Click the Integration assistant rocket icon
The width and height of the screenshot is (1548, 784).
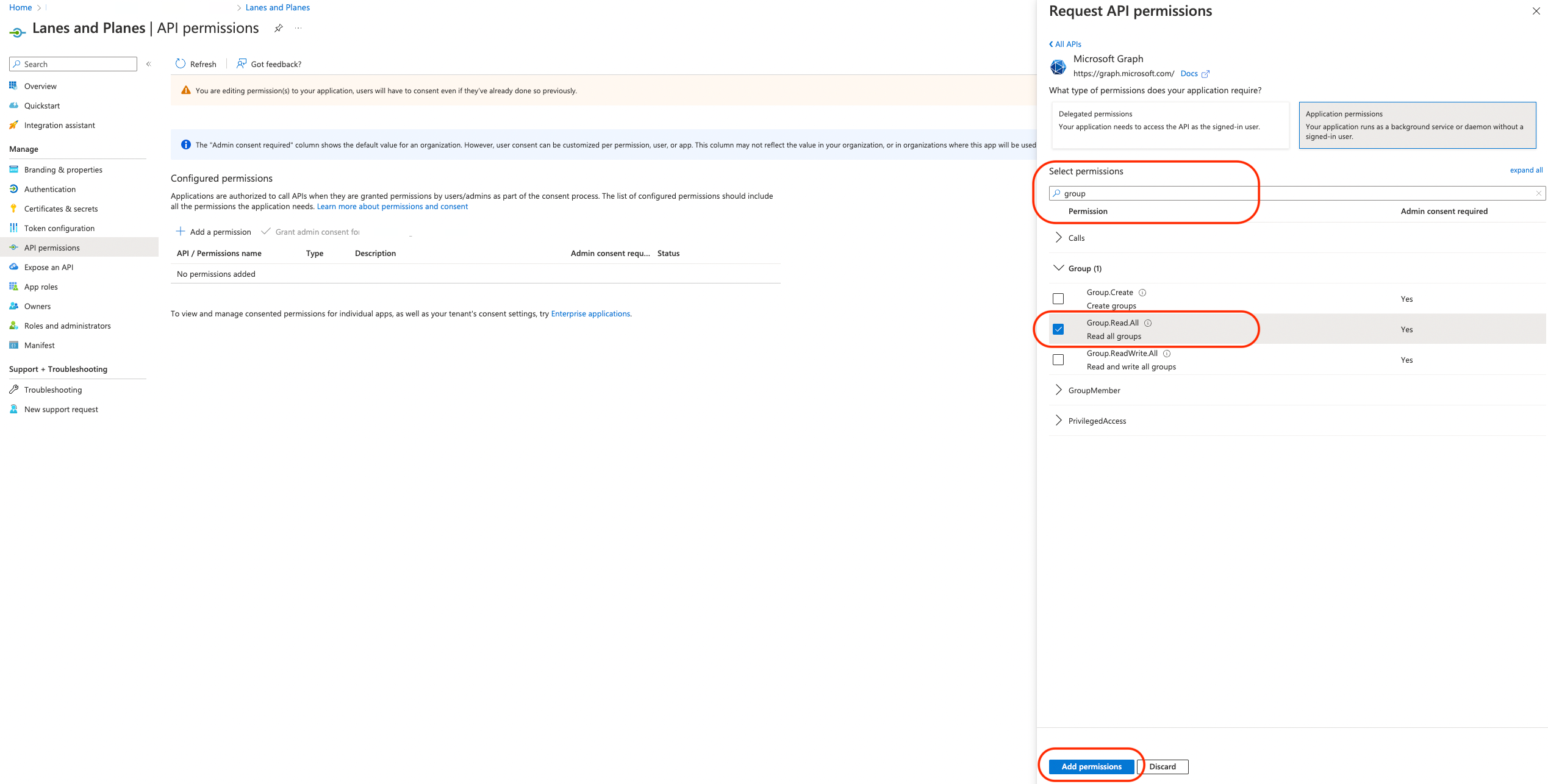[13, 125]
